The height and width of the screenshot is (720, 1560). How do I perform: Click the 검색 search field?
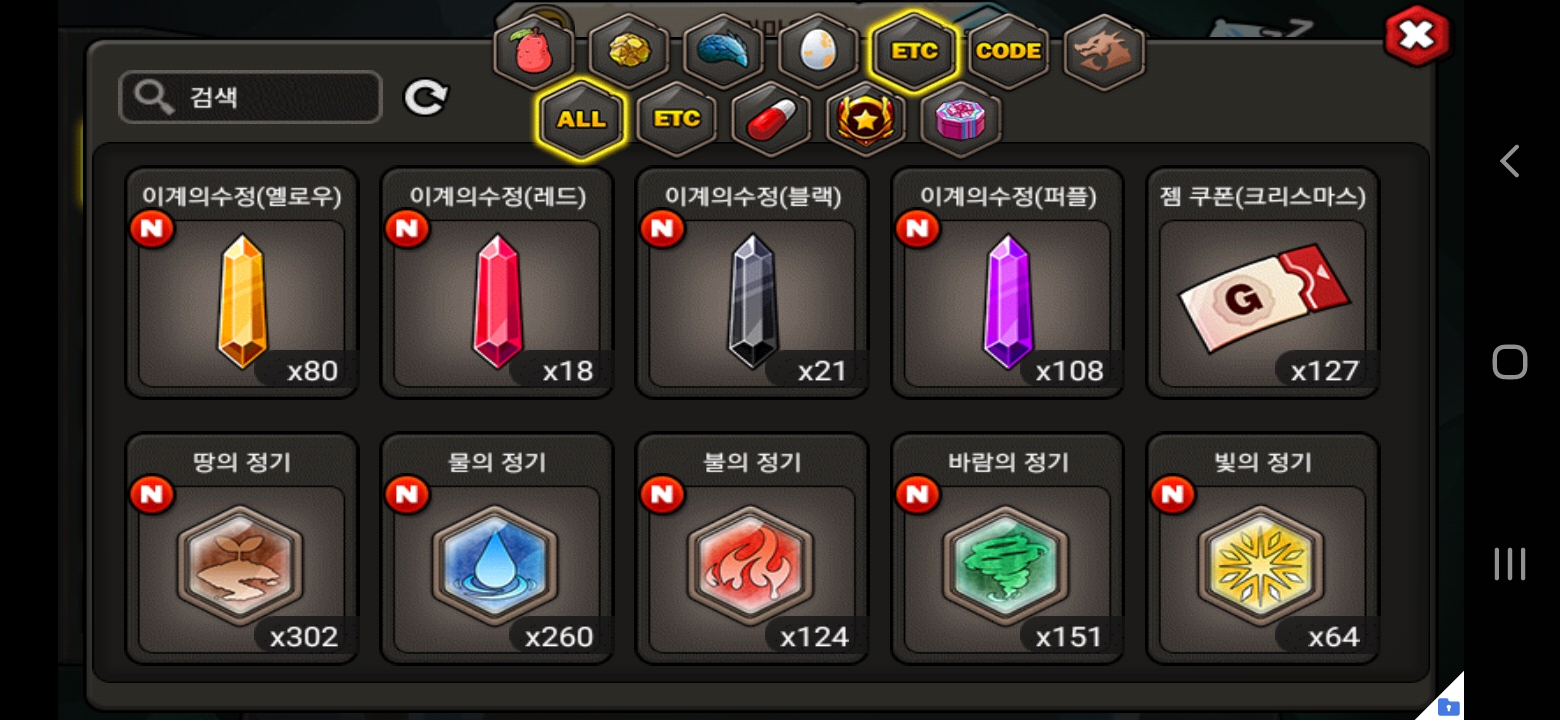tap(250, 98)
